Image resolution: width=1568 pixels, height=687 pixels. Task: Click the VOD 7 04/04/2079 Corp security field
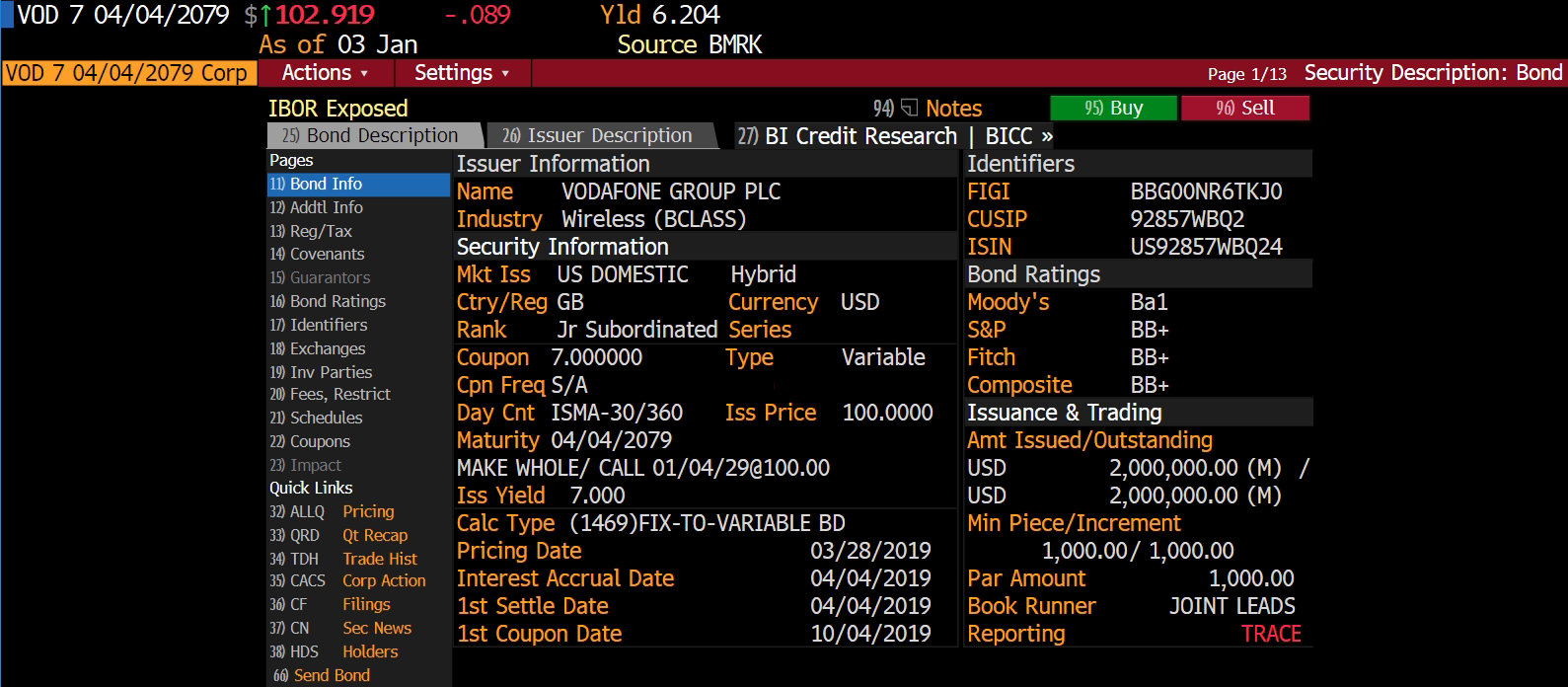[x=129, y=73]
